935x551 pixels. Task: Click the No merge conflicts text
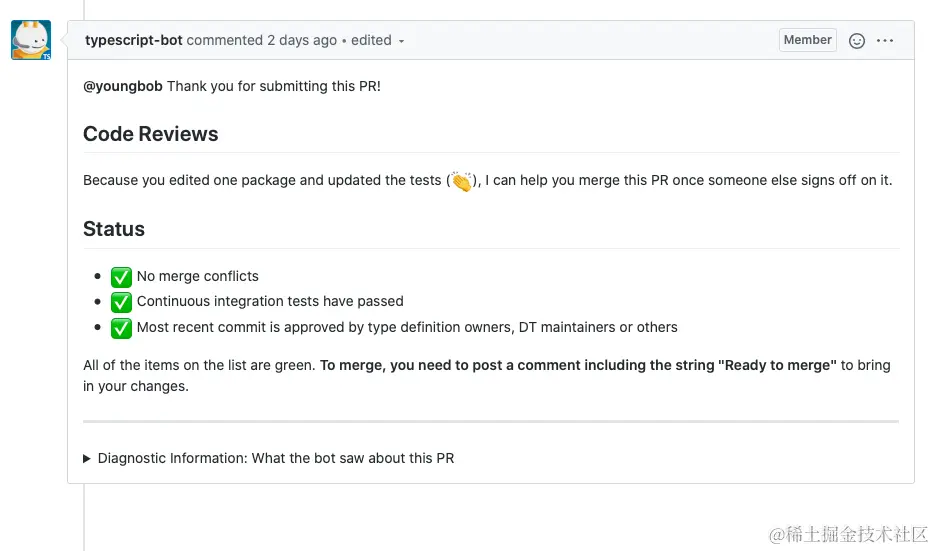pyautogui.click(x=198, y=277)
